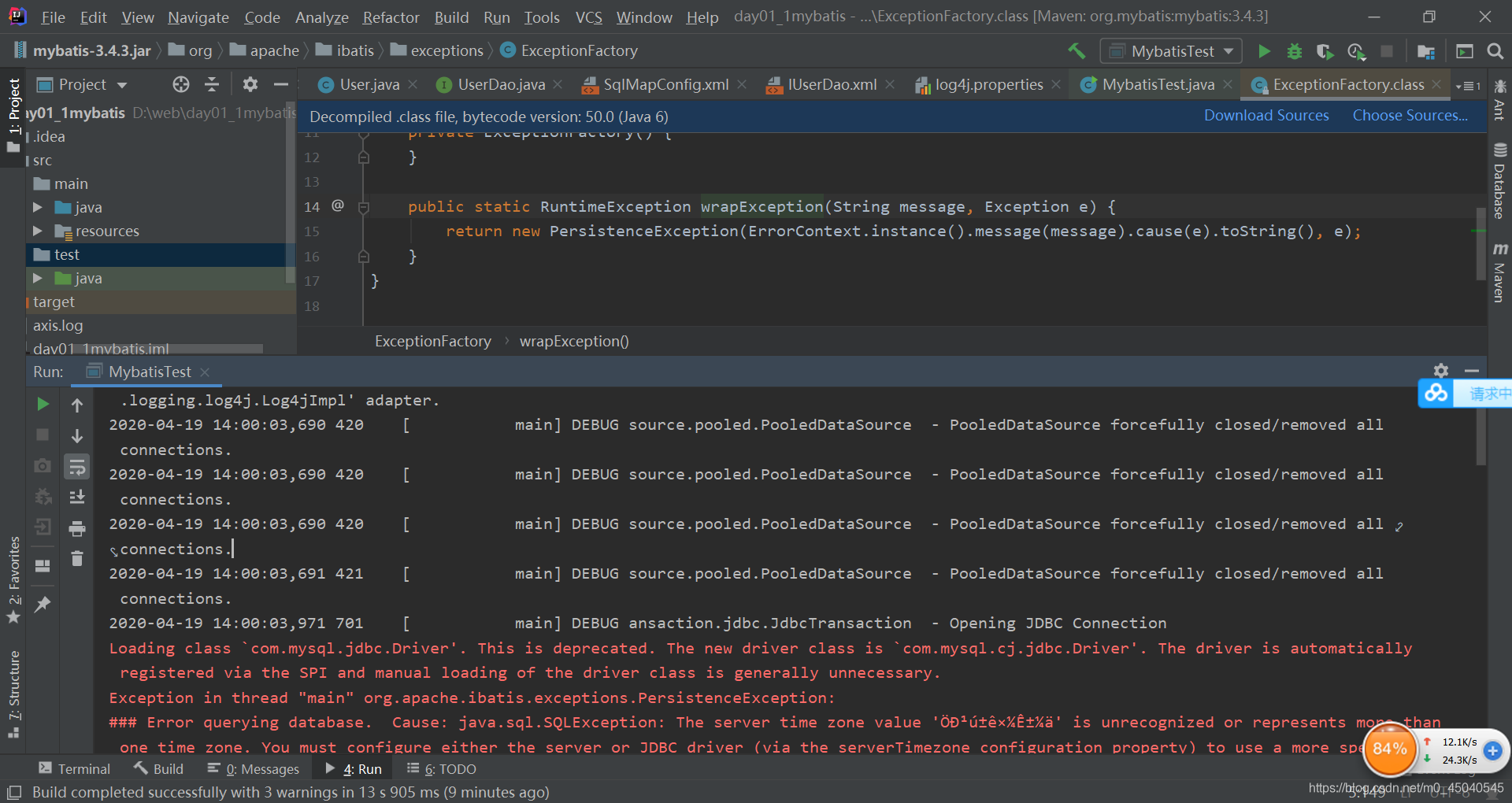Jump down the stack trace arrow
Image resolution: width=1512 pixels, height=803 pixels.
tap(77, 435)
